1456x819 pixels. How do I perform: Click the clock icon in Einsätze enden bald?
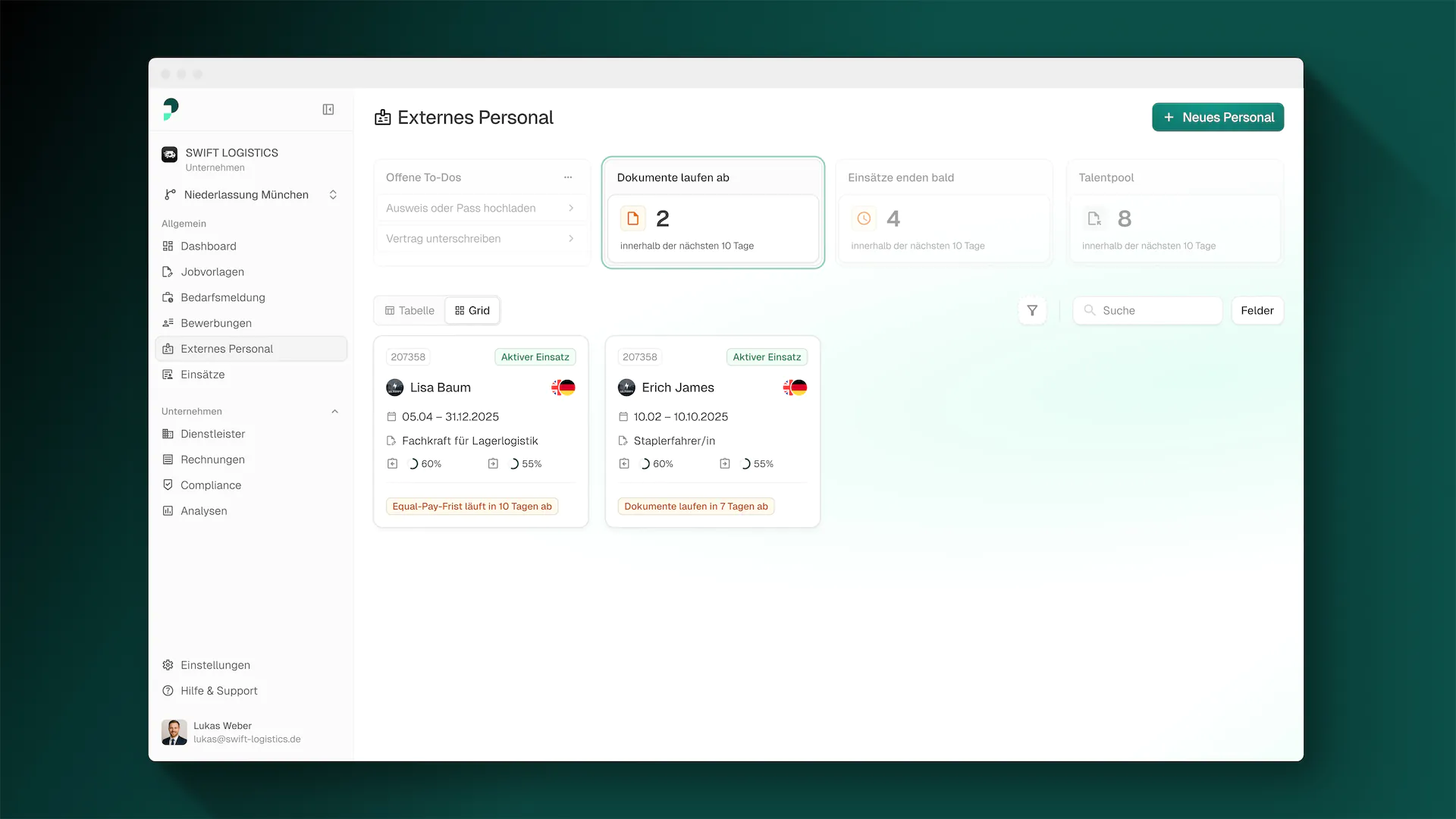click(x=864, y=218)
